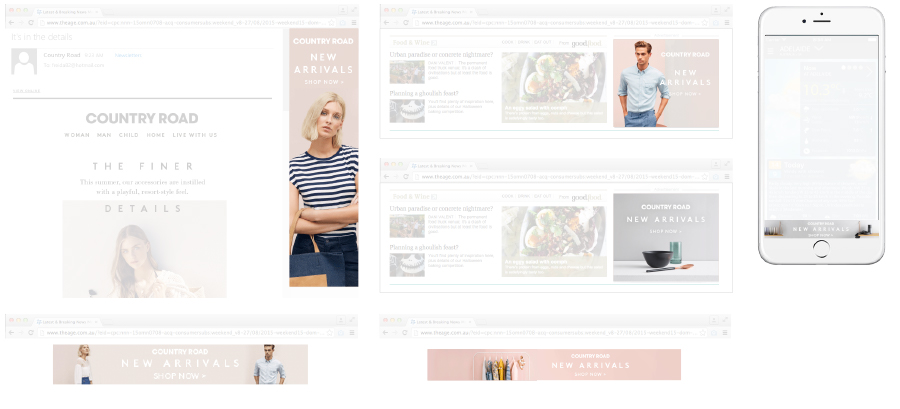Bookmark the page in the Country Road email window
The image size is (900, 409).
click(332, 22)
